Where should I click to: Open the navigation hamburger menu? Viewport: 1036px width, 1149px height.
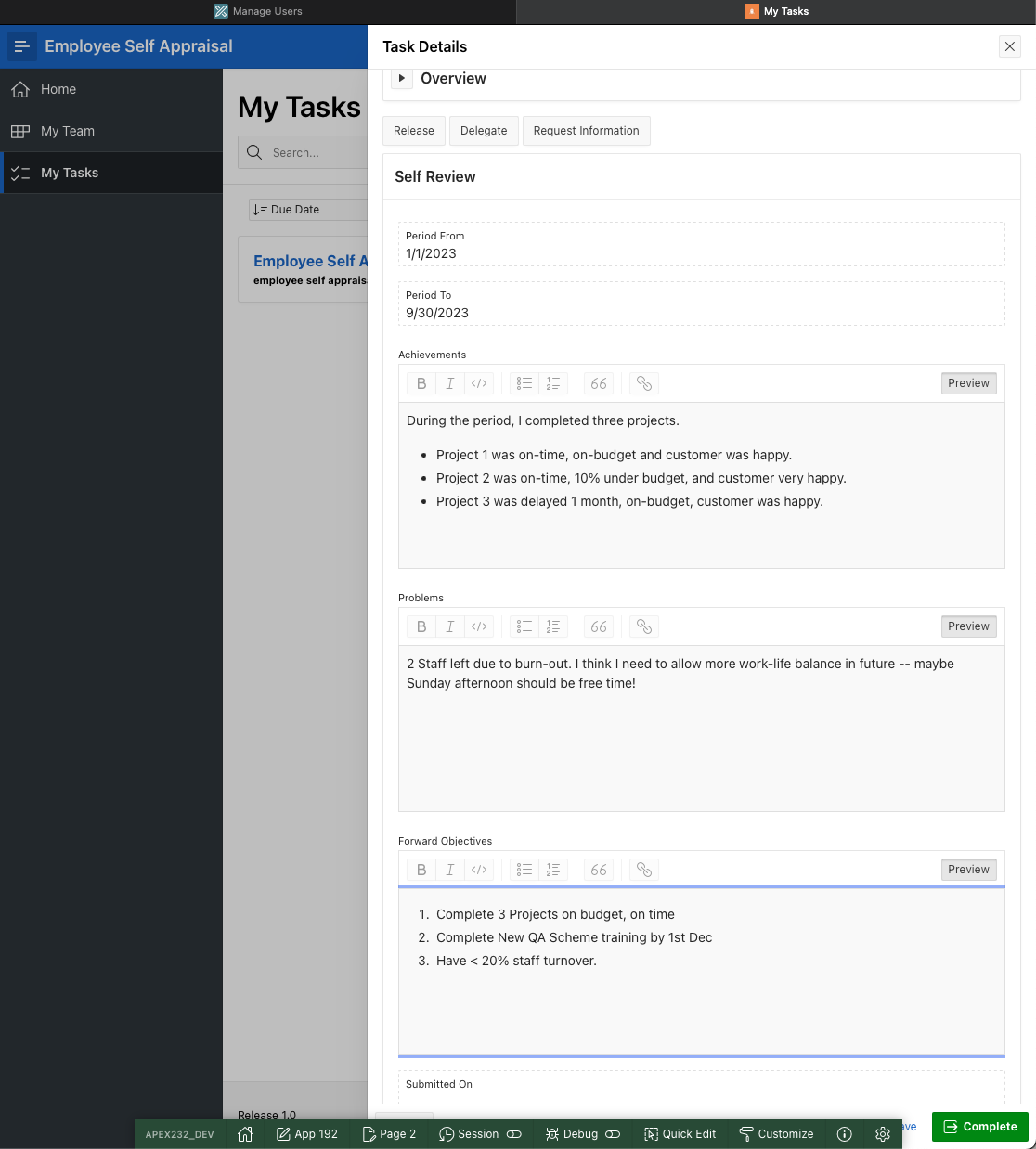tap(22, 46)
